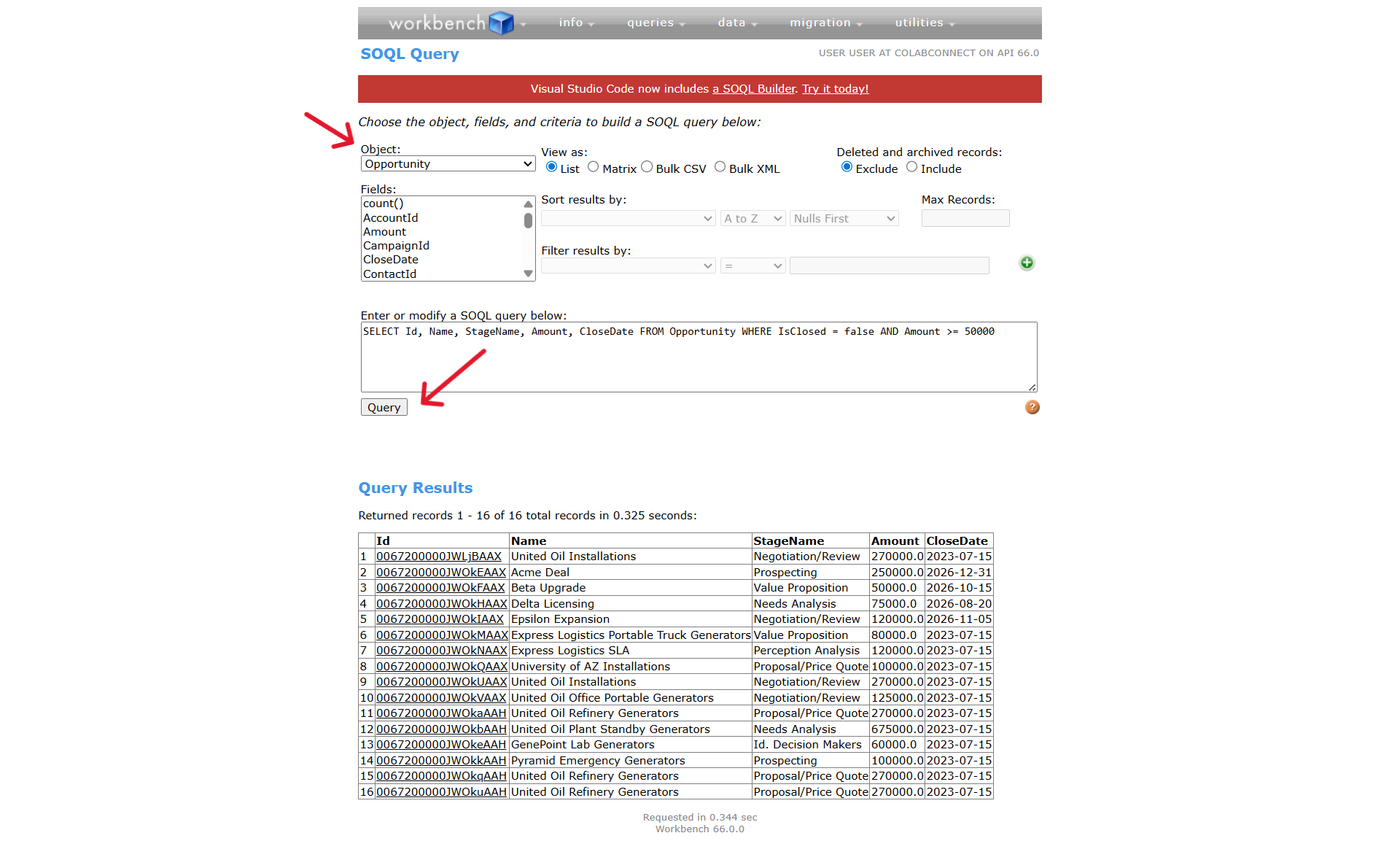Click the 675000.0 amount cell
The height and width of the screenshot is (841, 1400).
coord(897,729)
